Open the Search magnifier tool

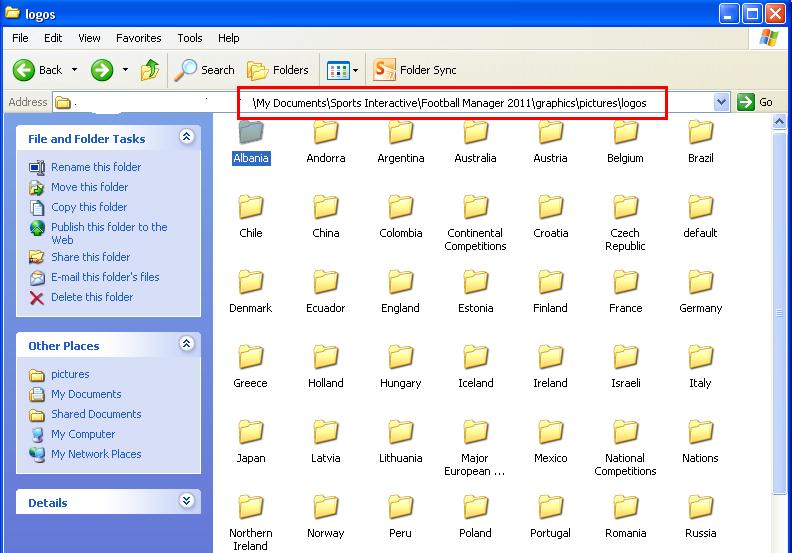204,70
